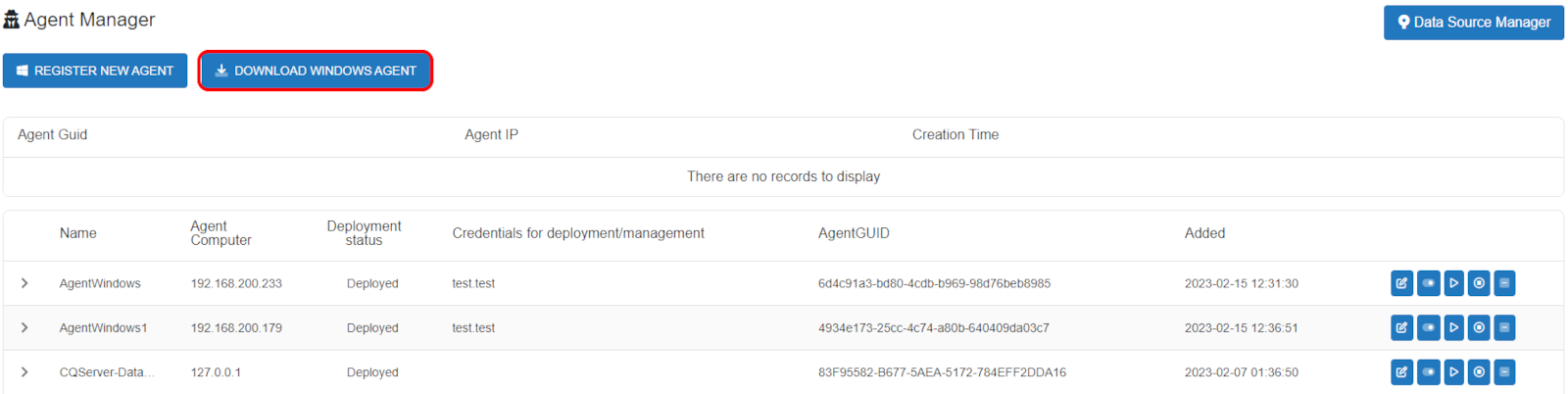Expand the AgentWindows row details
The width and height of the screenshot is (1568, 394).
click(x=24, y=283)
